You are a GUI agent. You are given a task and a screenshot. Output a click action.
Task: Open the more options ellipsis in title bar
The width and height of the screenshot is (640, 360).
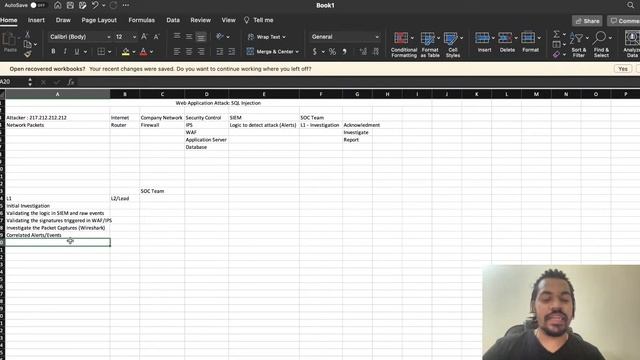click(126, 5)
